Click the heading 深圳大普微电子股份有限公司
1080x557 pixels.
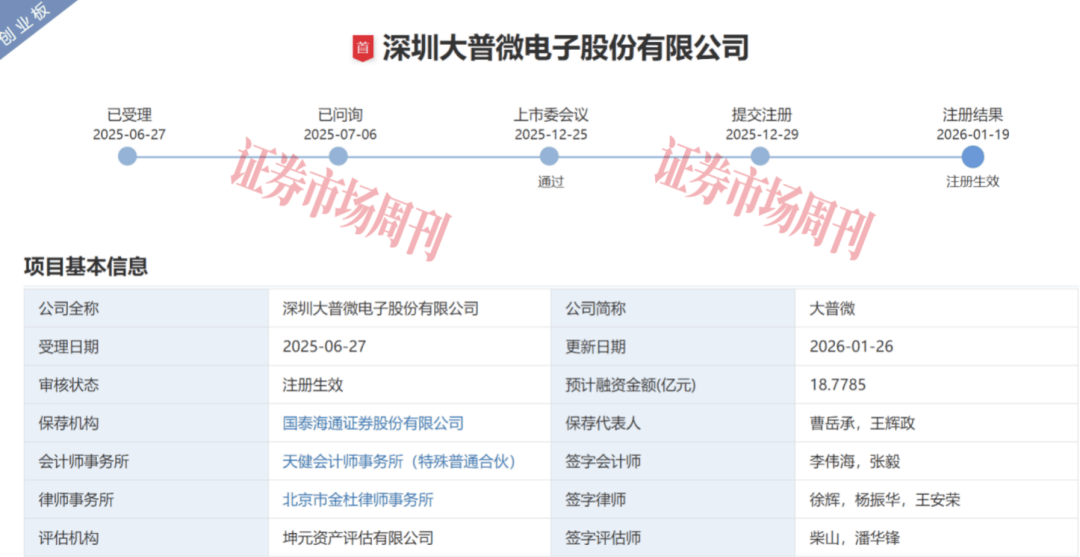(565, 49)
